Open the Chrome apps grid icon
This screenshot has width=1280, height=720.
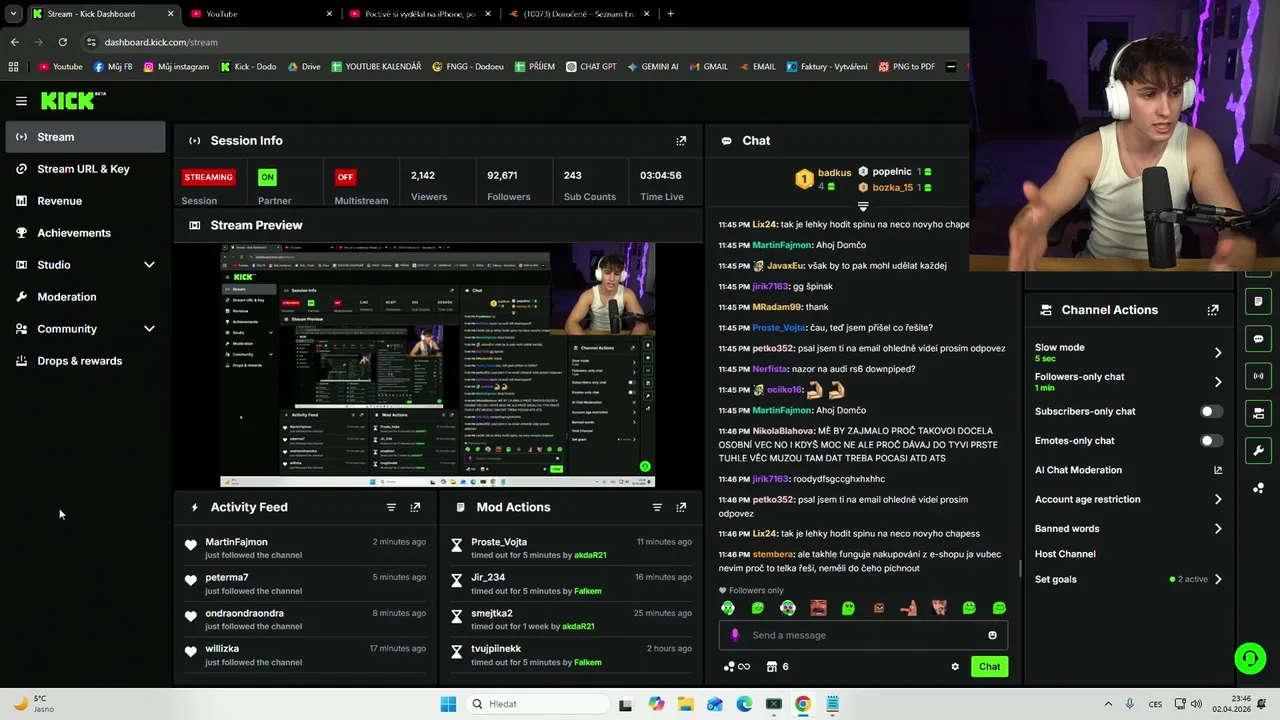click(x=13, y=67)
